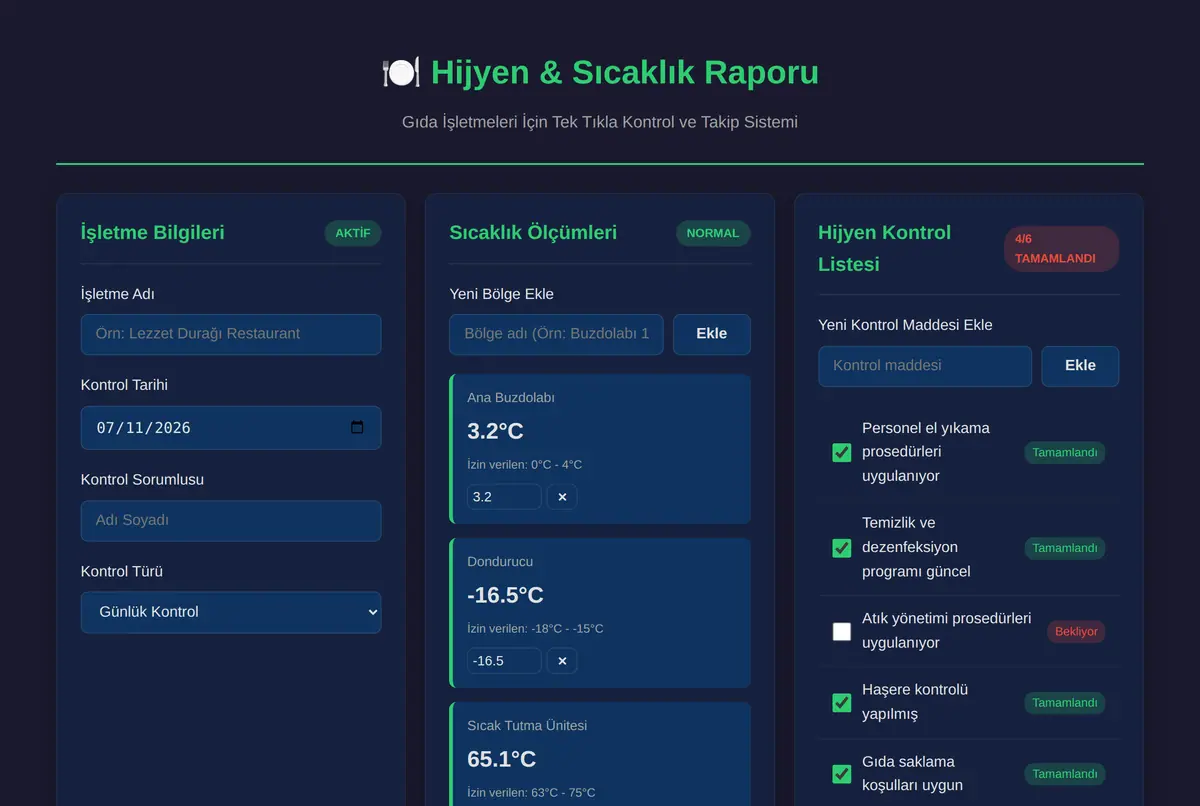Image resolution: width=1200 pixels, height=806 pixels.
Task: Click the 'Sıcaklık Ölçümleri' heading
Action: click(533, 233)
